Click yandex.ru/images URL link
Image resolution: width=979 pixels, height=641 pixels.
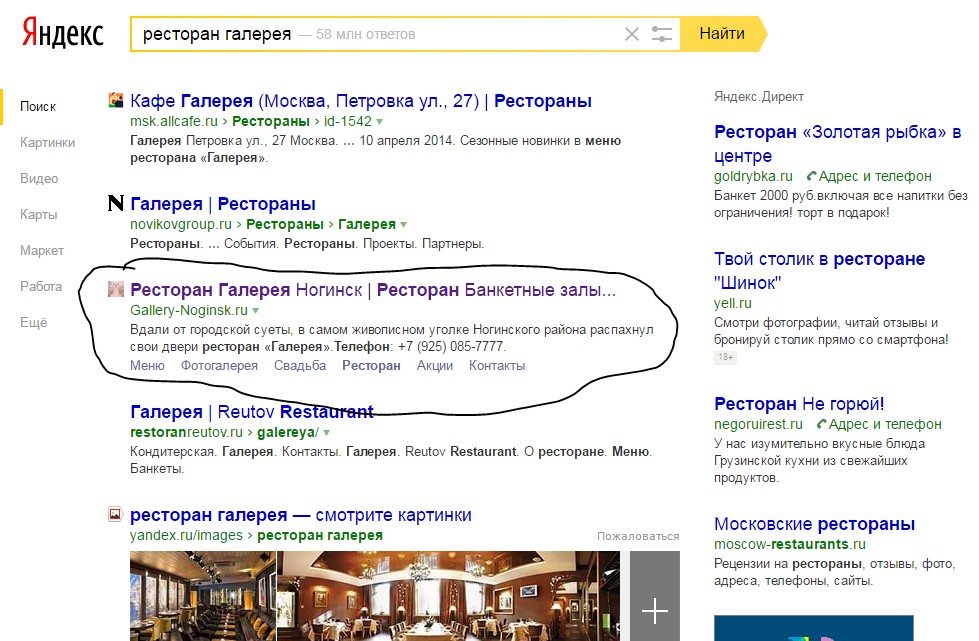(186, 535)
